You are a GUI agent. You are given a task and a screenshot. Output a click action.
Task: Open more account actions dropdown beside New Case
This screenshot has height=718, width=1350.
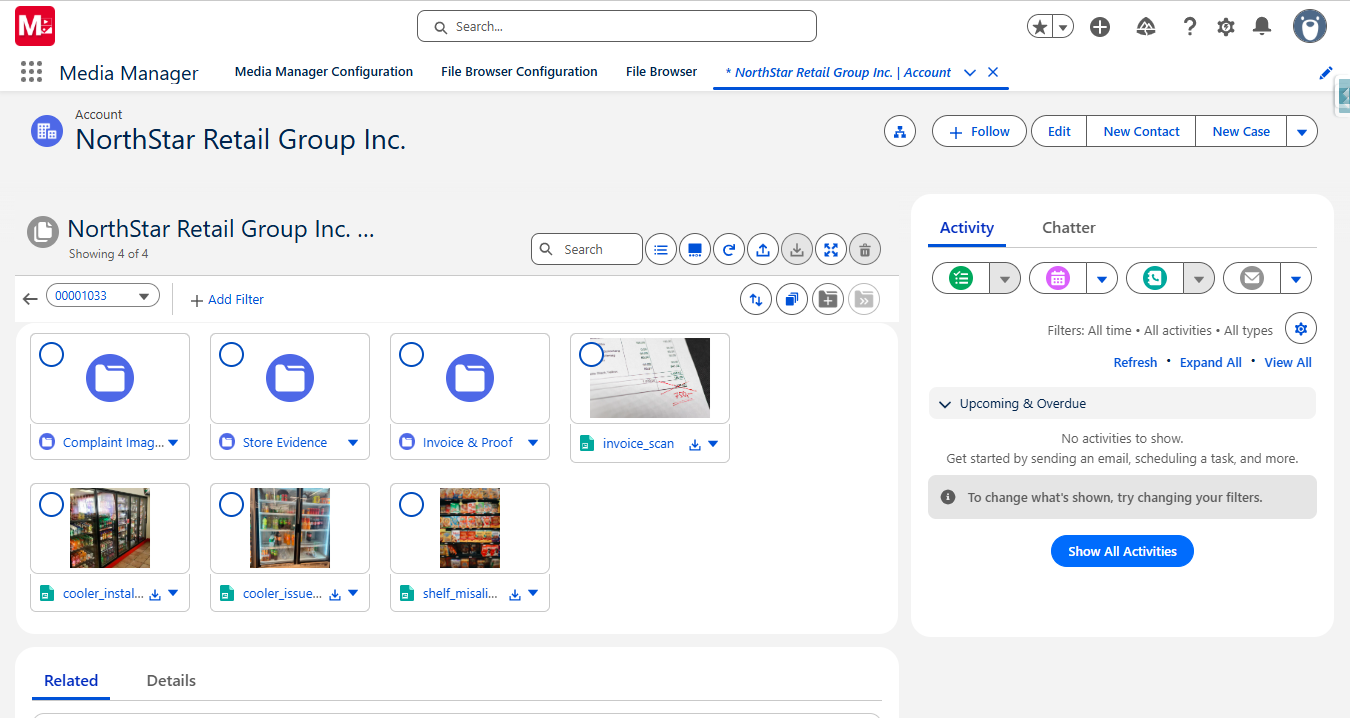[x=1301, y=131]
